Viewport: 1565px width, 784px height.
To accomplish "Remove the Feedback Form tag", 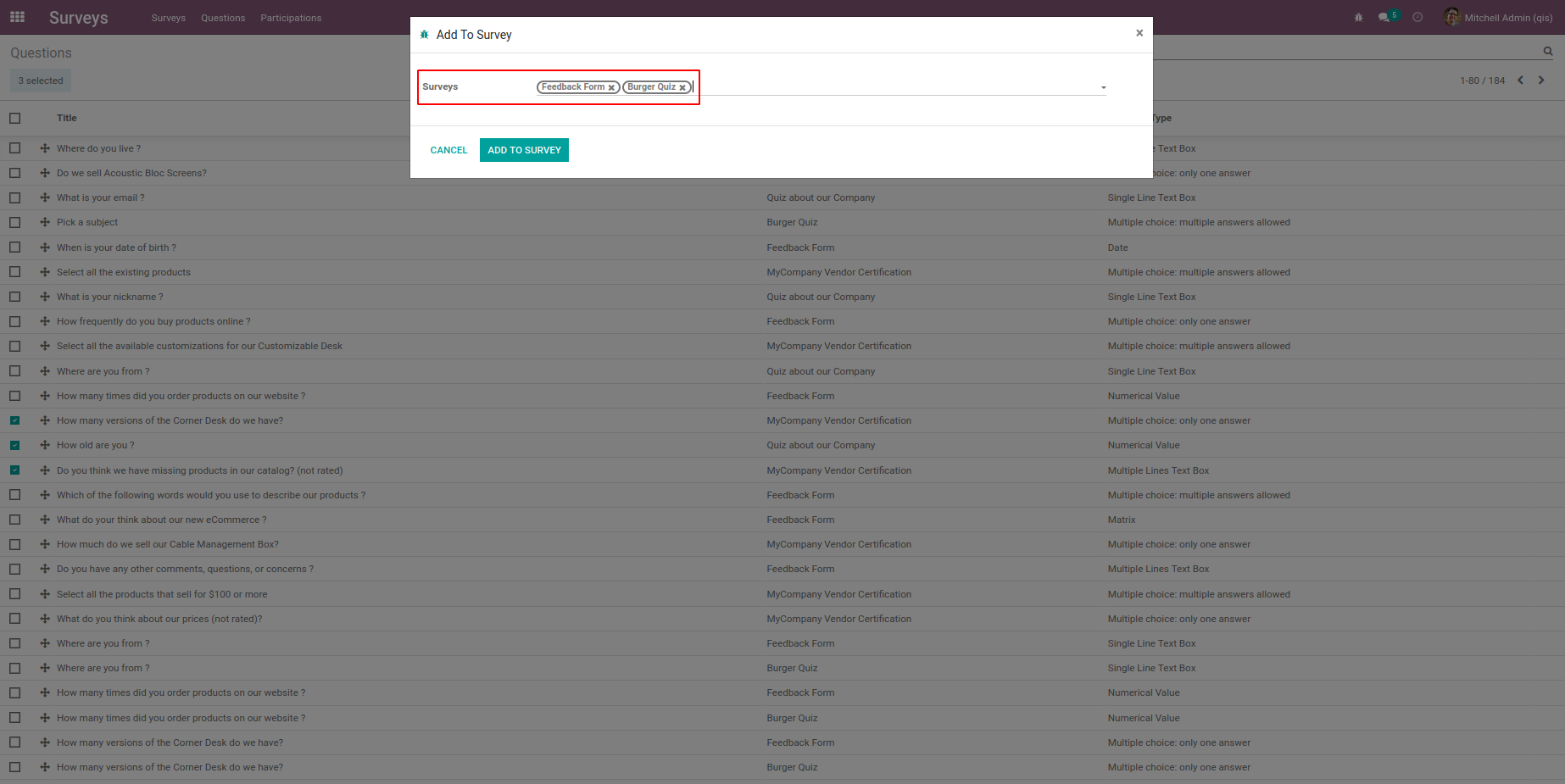I will coord(611,87).
